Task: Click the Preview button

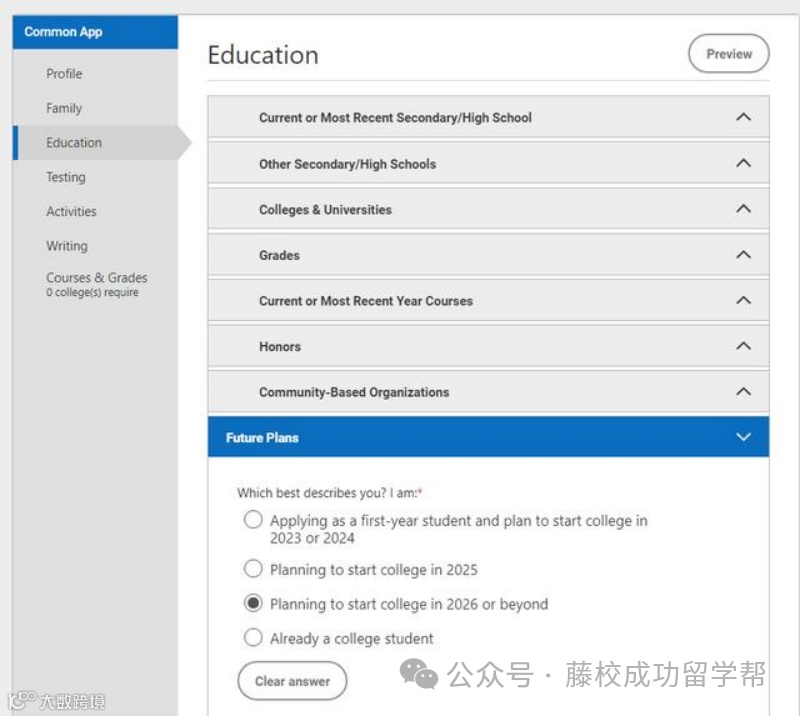Action: 729,54
